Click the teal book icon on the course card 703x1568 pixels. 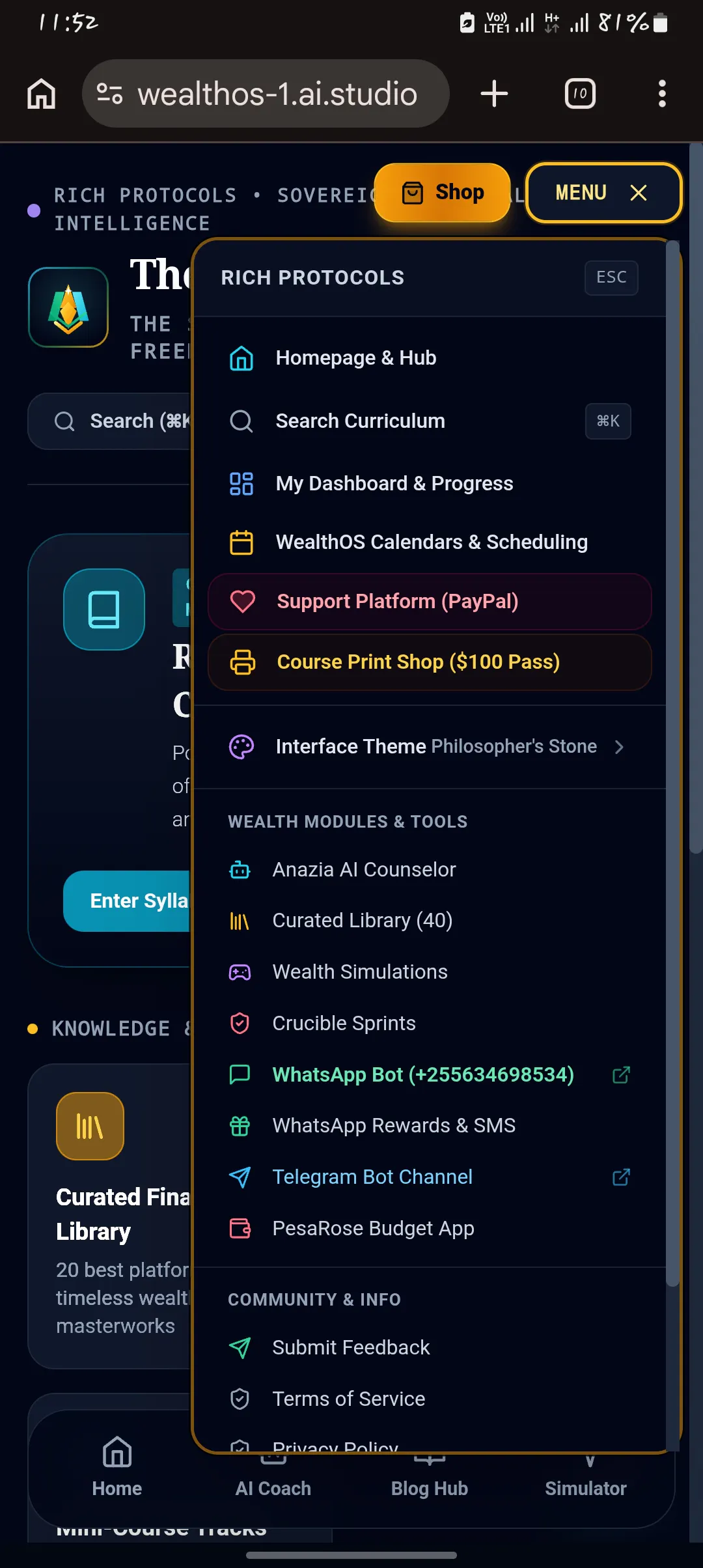pos(104,609)
